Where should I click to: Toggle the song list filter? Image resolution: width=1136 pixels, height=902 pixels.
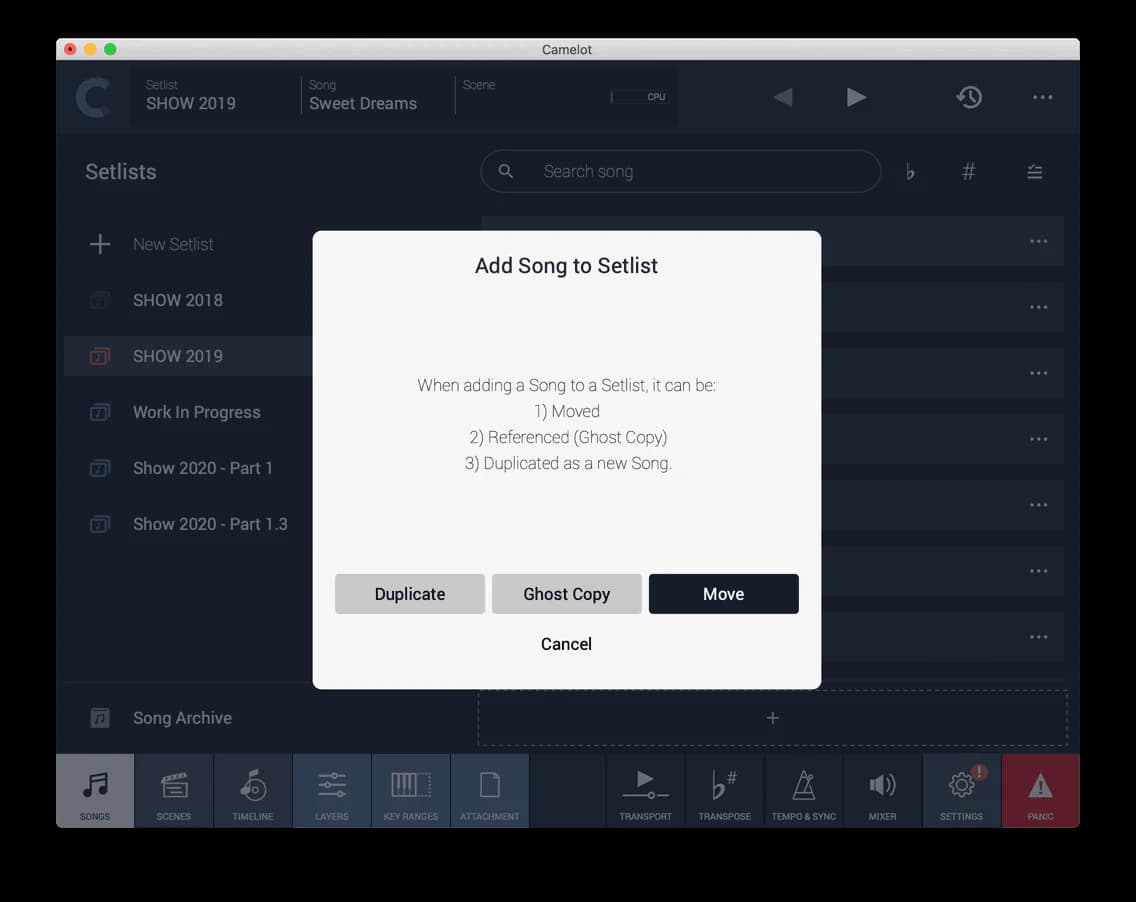click(x=1034, y=171)
